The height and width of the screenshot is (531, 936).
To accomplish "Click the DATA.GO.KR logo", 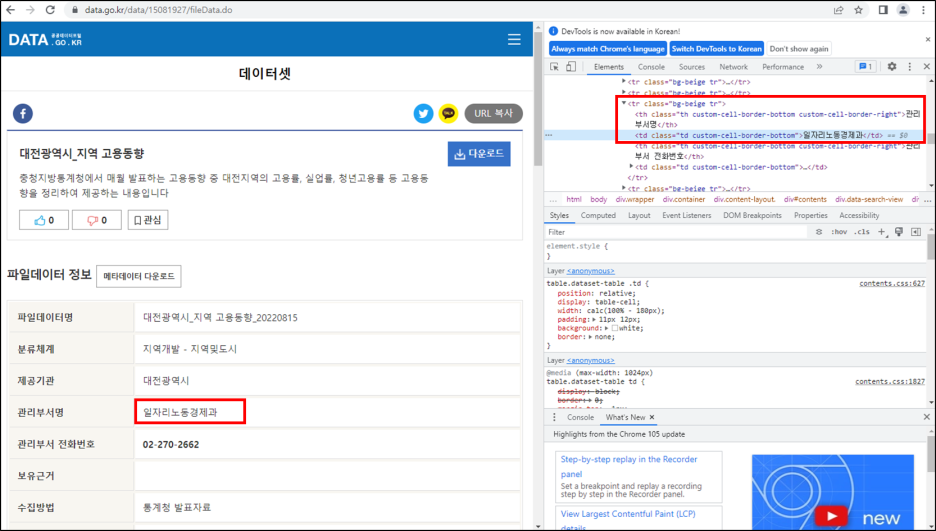I will coord(45,40).
